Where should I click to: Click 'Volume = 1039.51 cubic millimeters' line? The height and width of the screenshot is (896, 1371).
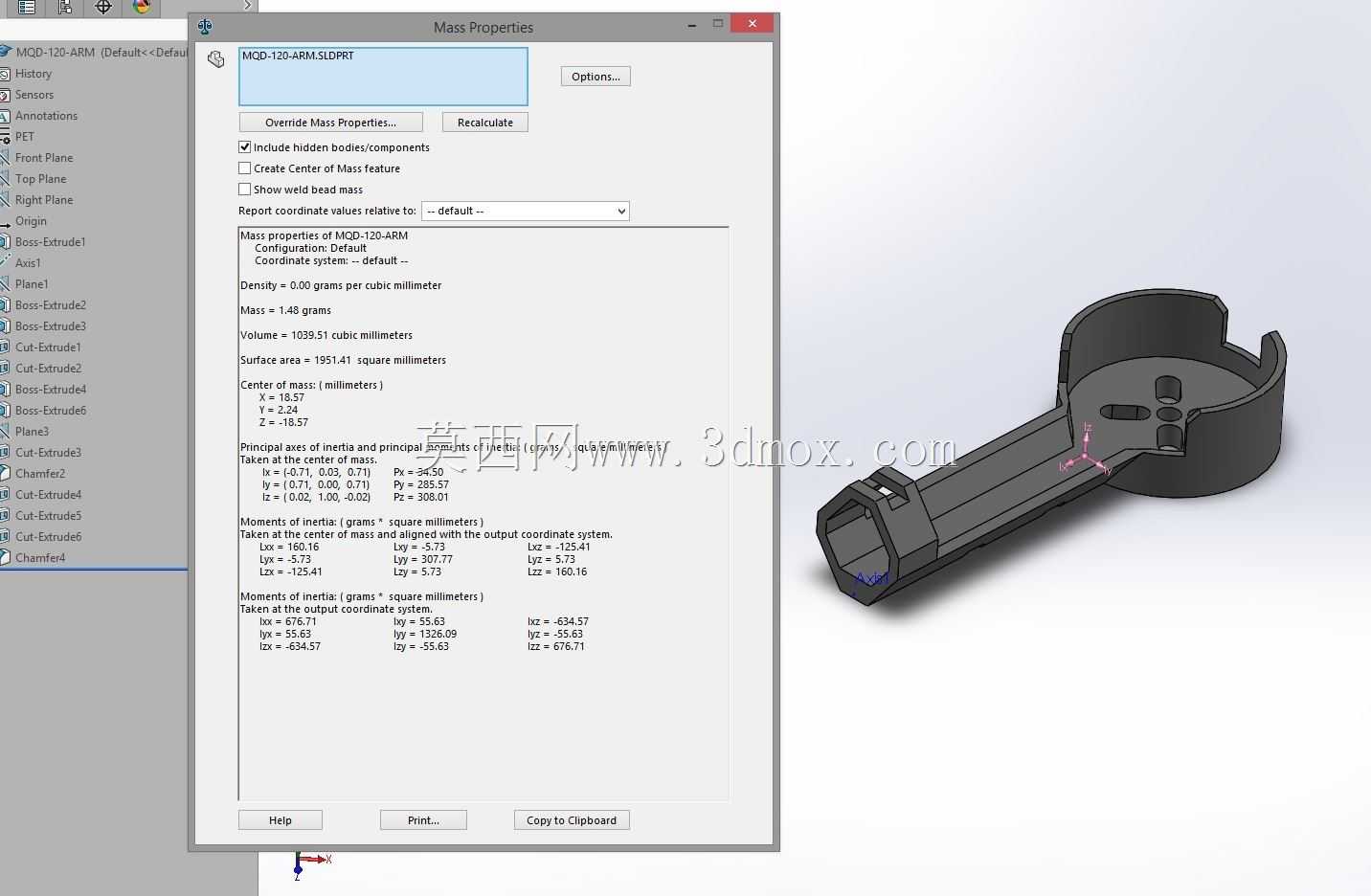tap(326, 335)
